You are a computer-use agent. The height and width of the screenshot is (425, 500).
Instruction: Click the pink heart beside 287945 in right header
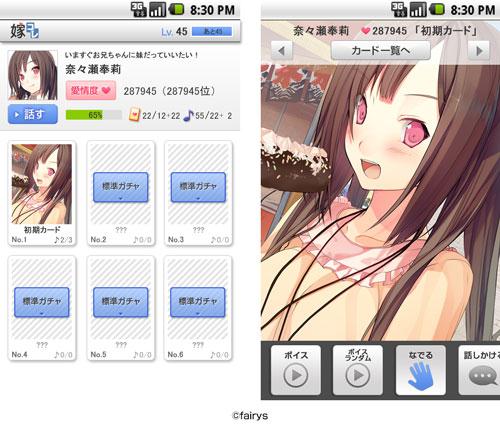point(366,31)
